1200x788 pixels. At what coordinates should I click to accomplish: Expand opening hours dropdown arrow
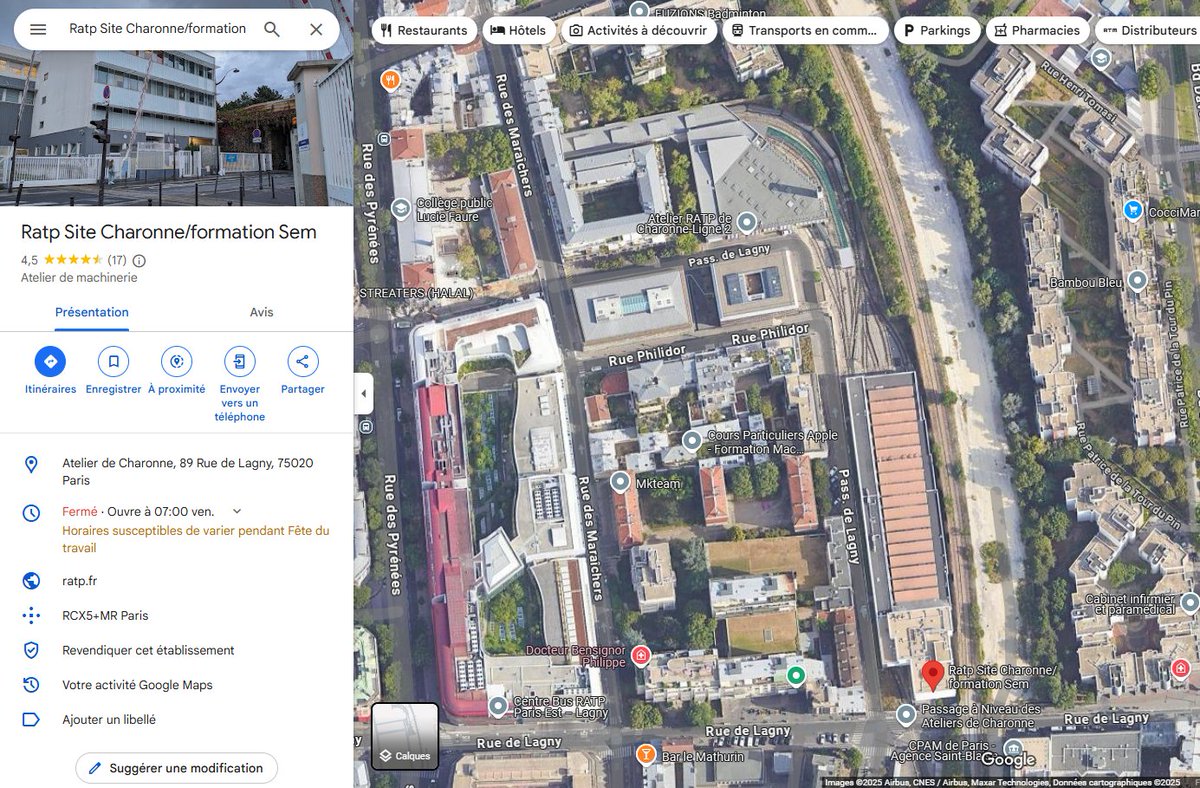tap(237, 511)
